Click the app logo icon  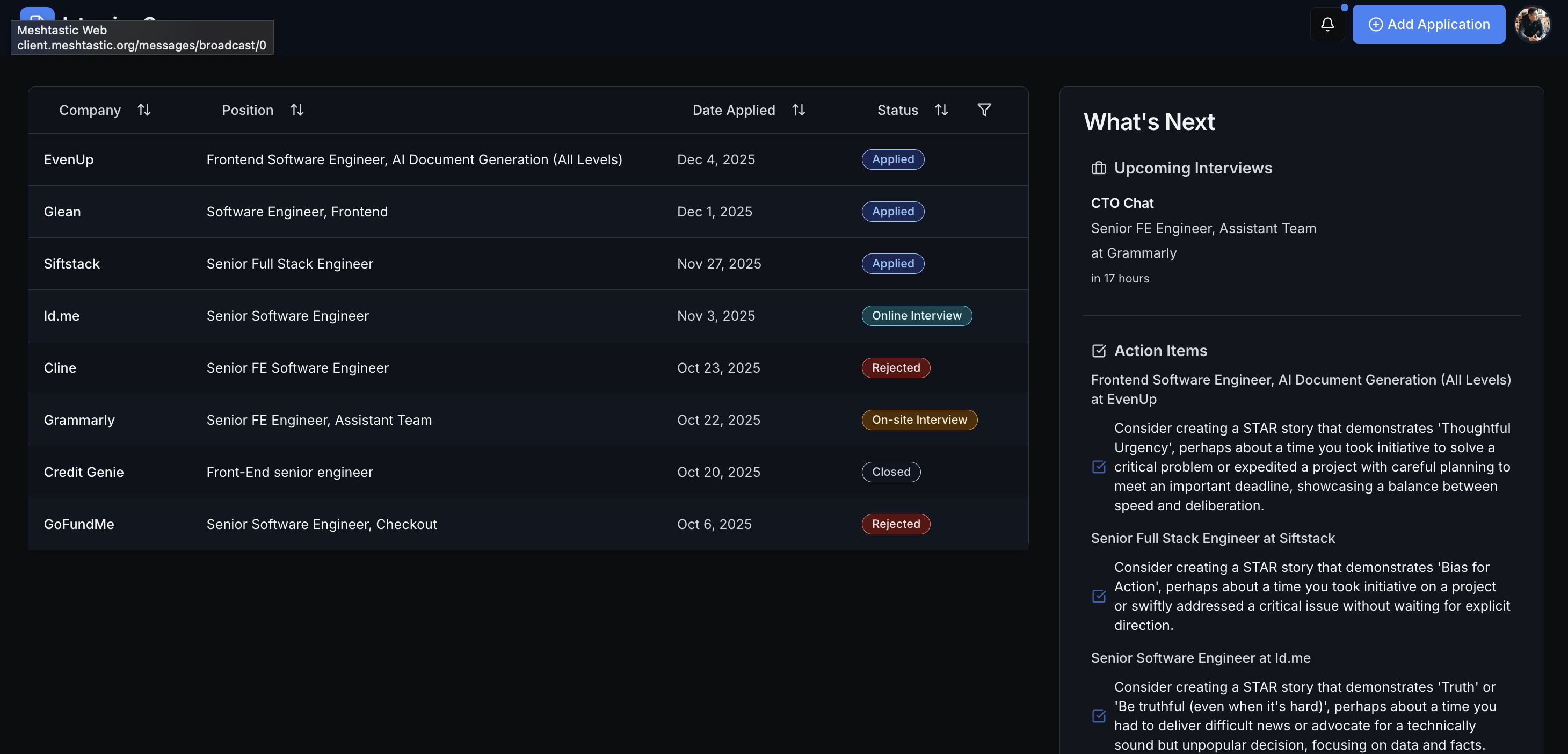(37, 13)
